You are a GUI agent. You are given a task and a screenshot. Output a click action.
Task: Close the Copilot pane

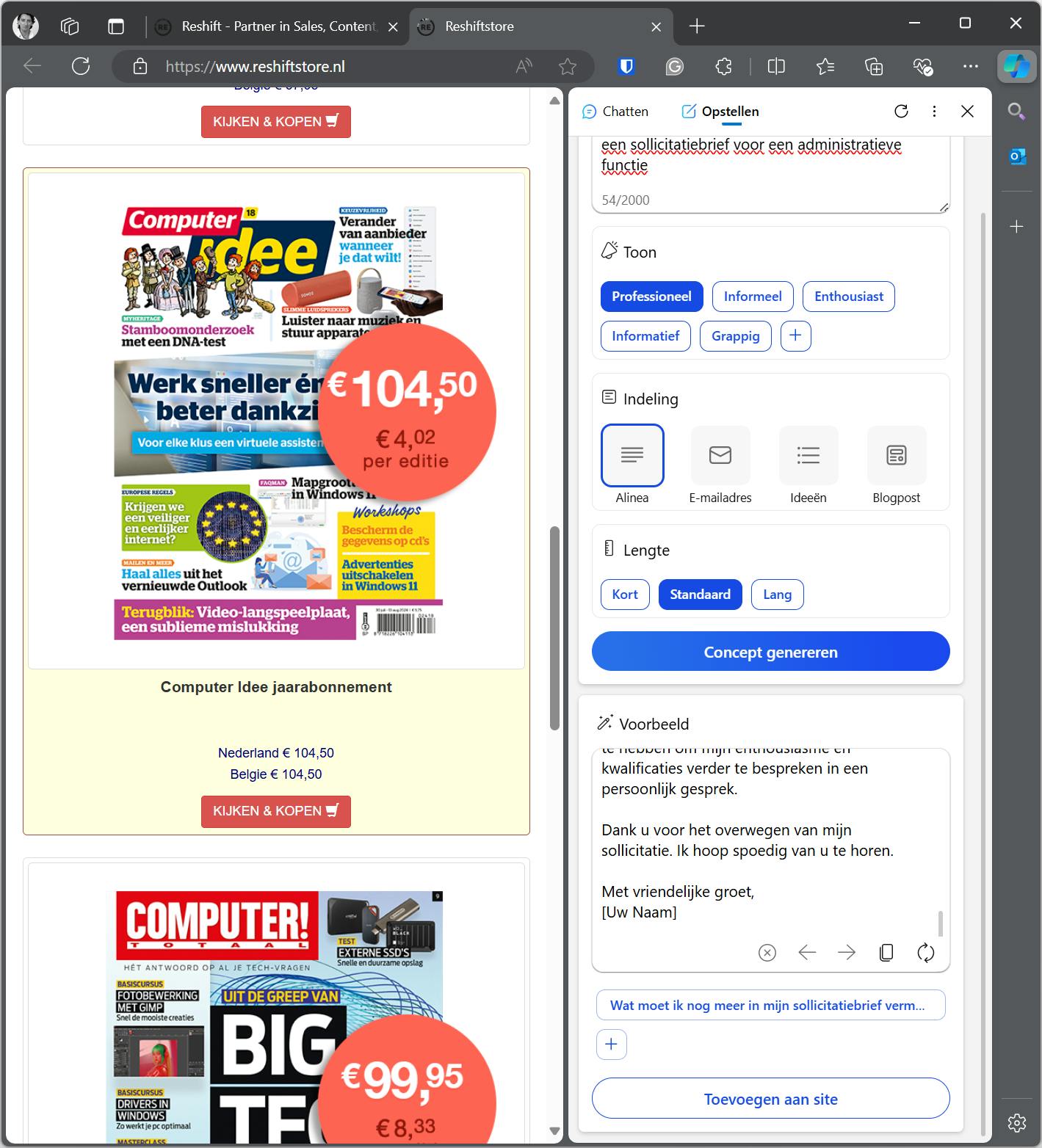pos(967,112)
